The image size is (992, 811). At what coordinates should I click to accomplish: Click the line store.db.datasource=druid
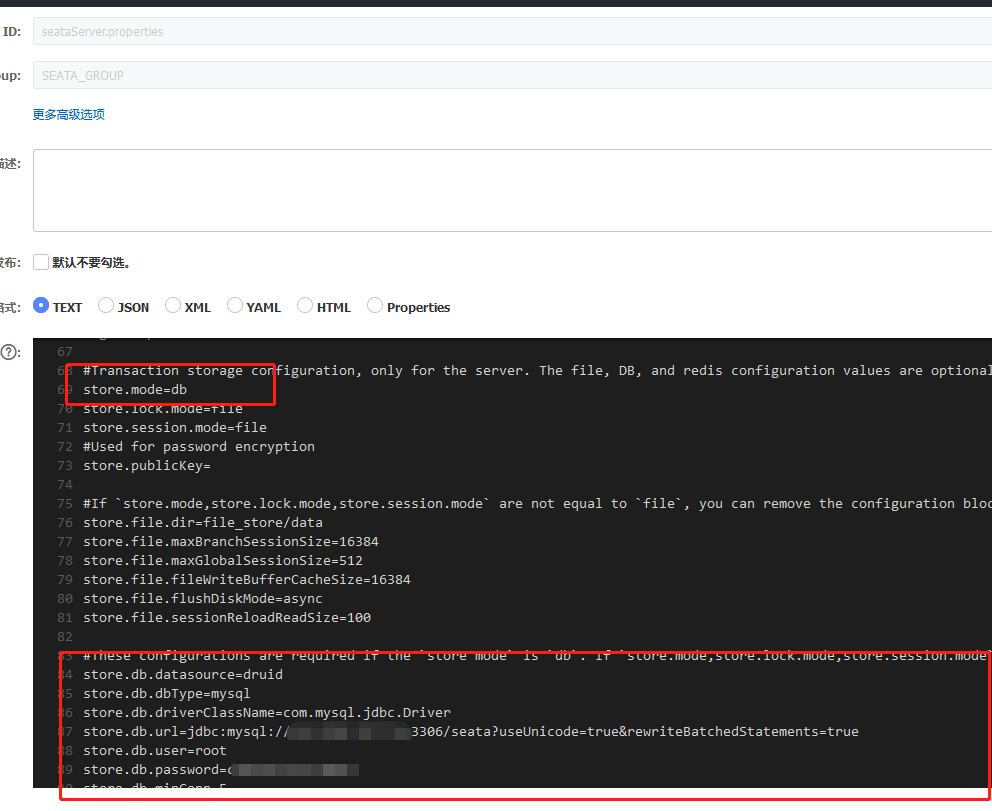pyautogui.click(x=183, y=674)
